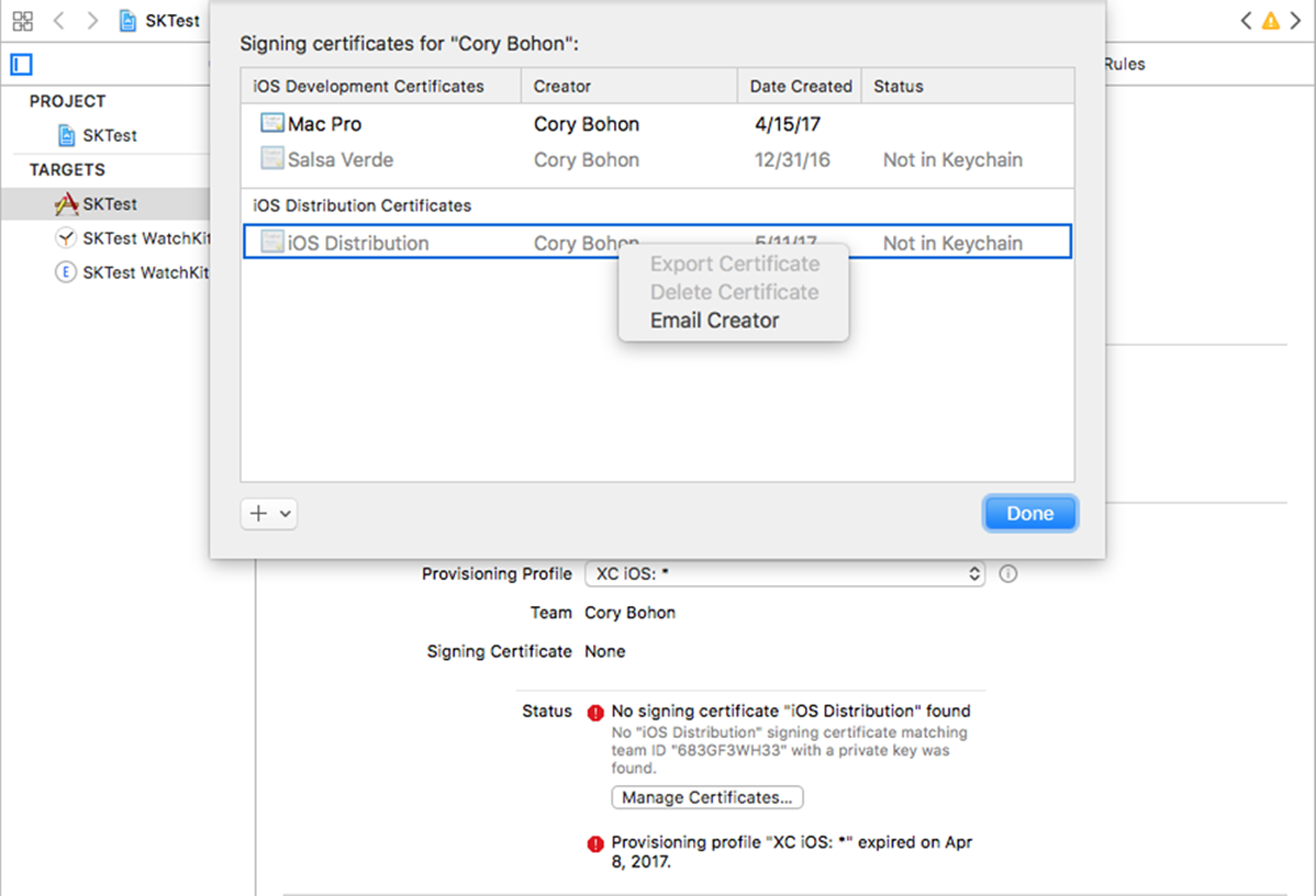Toggle the targets list sidebar icon
The image size is (1316, 896).
(x=21, y=64)
